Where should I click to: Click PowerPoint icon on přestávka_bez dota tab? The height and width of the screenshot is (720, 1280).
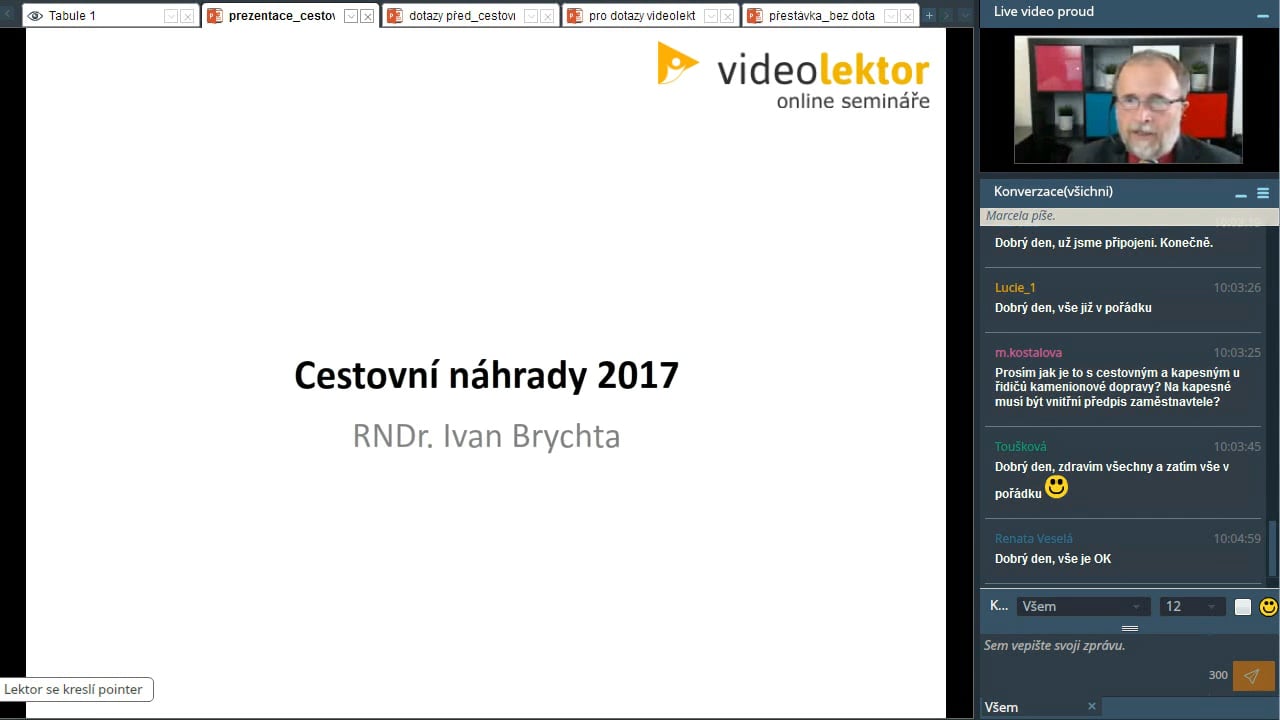[x=755, y=16]
